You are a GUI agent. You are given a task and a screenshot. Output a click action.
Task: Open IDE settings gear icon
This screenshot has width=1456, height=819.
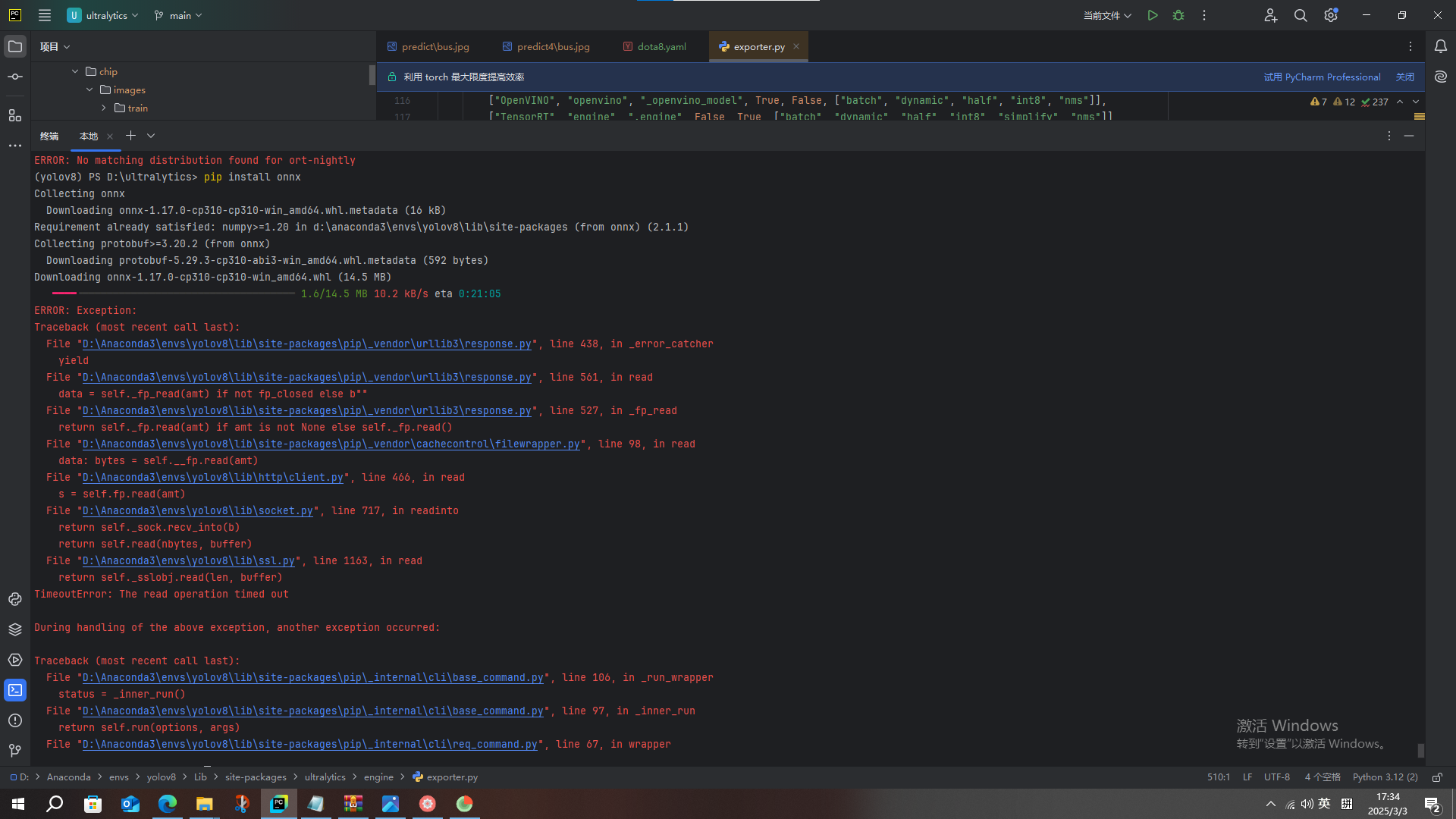[x=1331, y=15]
